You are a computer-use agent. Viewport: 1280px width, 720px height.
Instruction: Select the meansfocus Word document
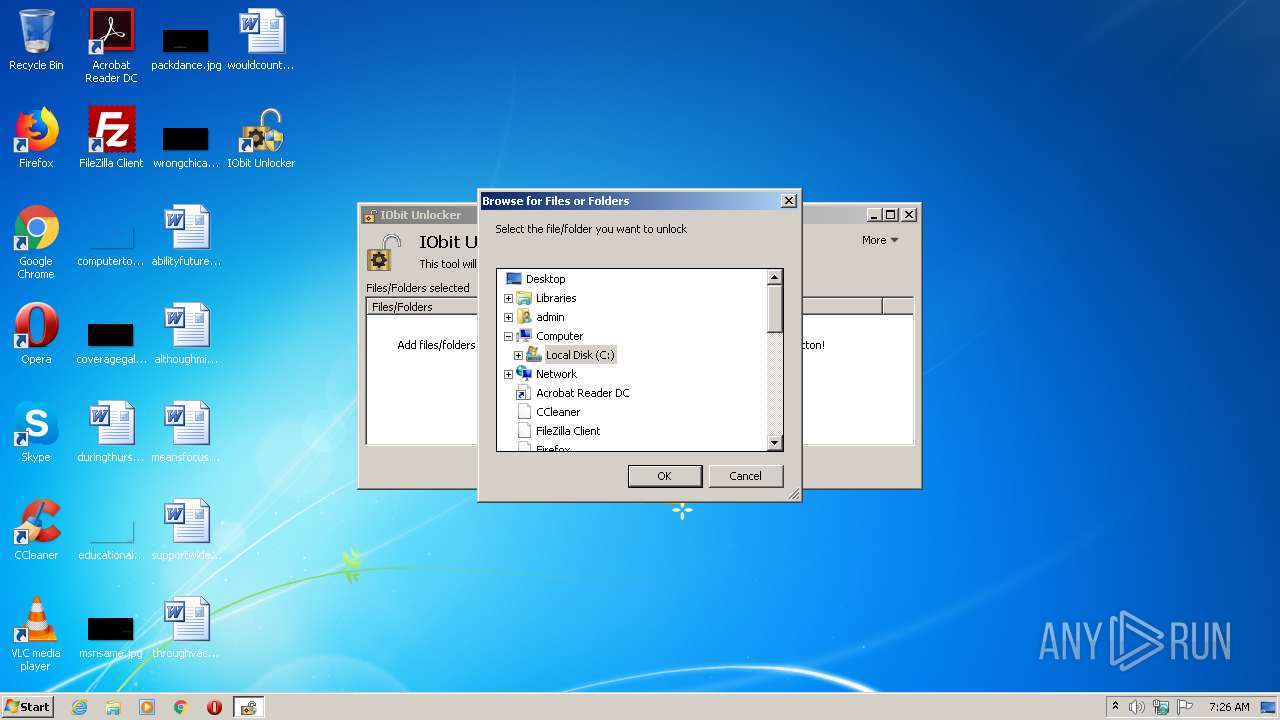point(186,432)
